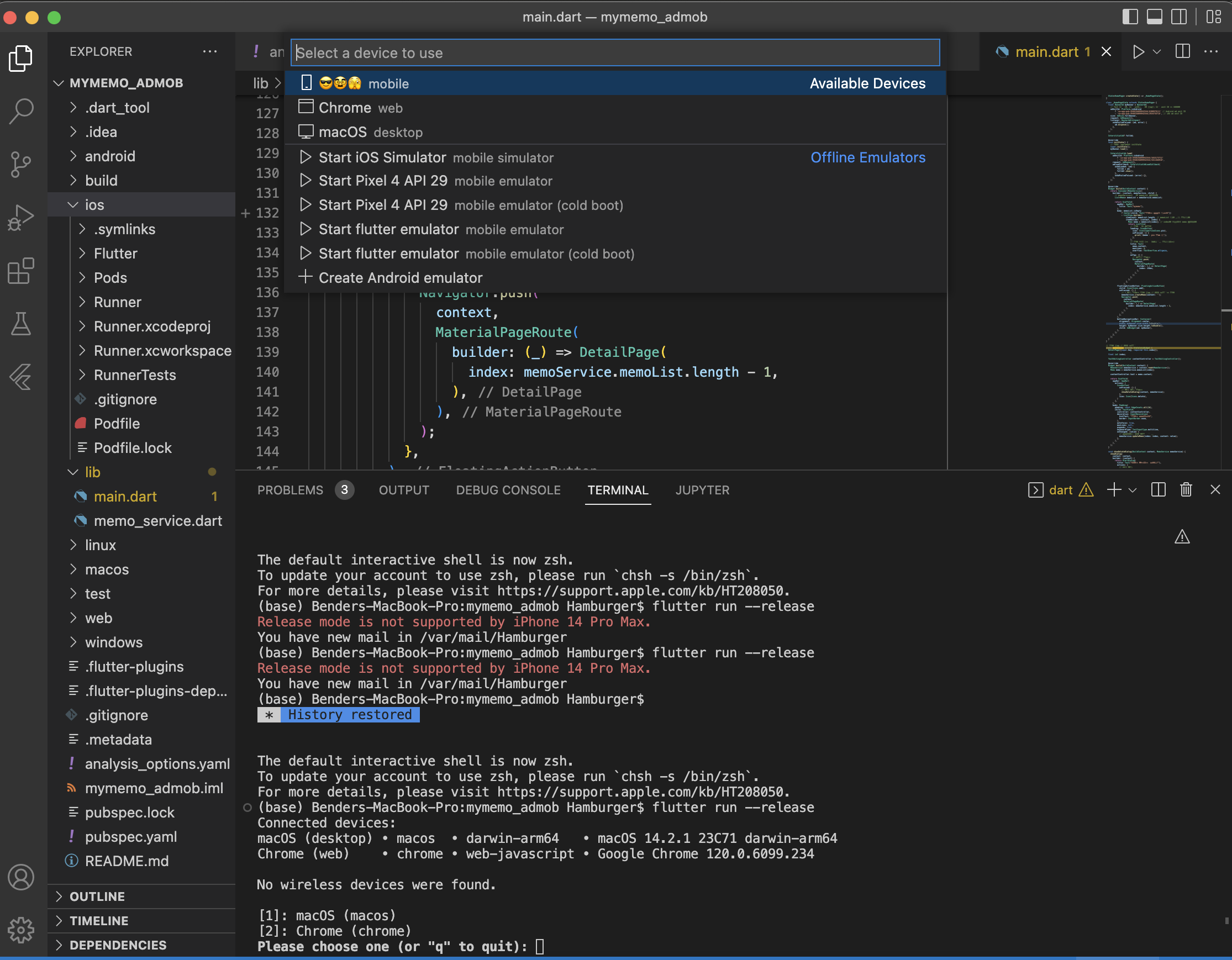The image size is (1232, 960).
Task: Open new terminal profile dropdown arrow
Action: 1132,489
